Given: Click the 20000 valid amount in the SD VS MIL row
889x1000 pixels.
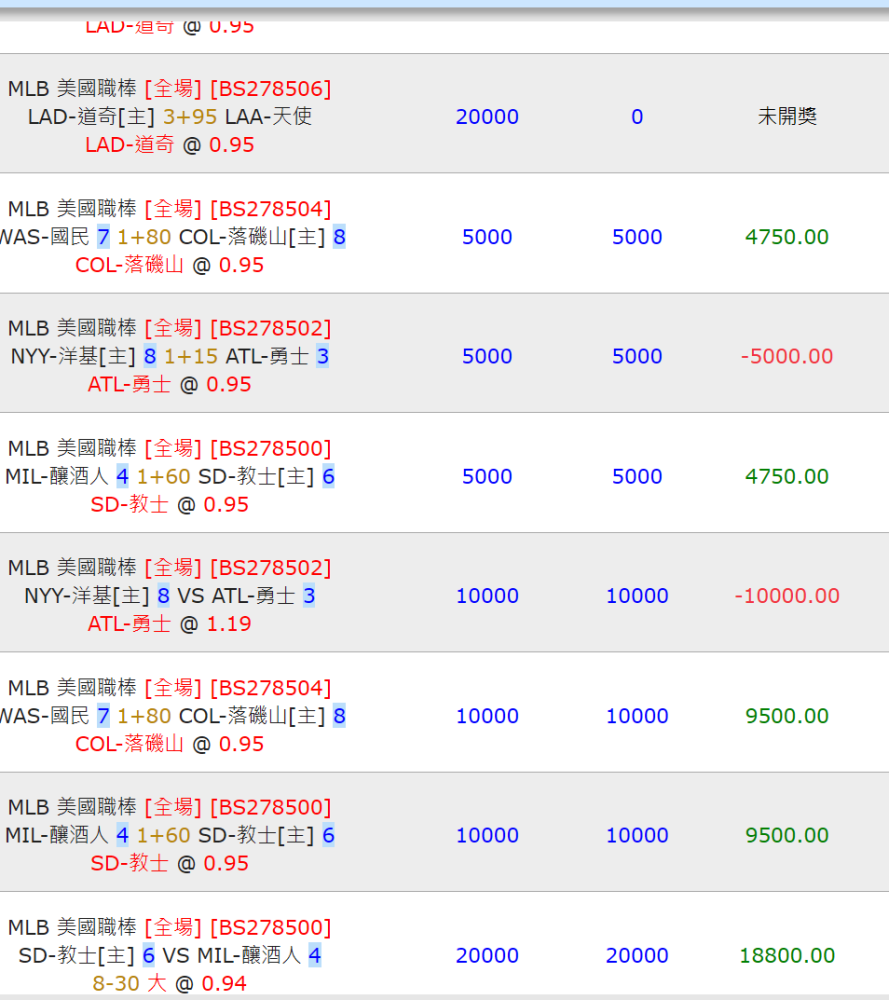Looking at the screenshot, I should pos(637,955).
